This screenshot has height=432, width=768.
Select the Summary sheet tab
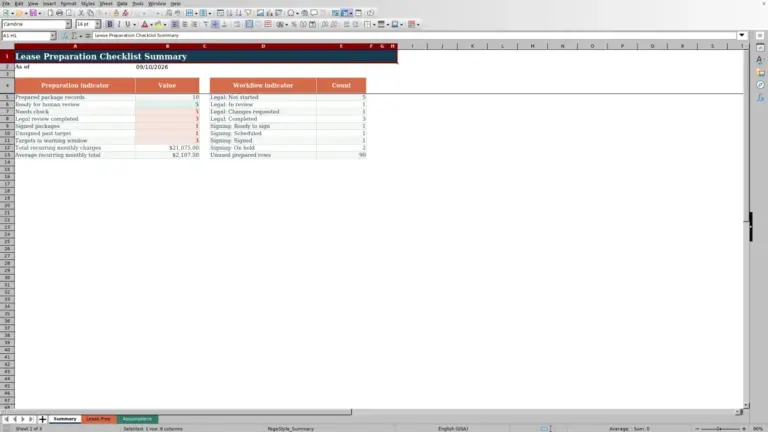point(65,419)
